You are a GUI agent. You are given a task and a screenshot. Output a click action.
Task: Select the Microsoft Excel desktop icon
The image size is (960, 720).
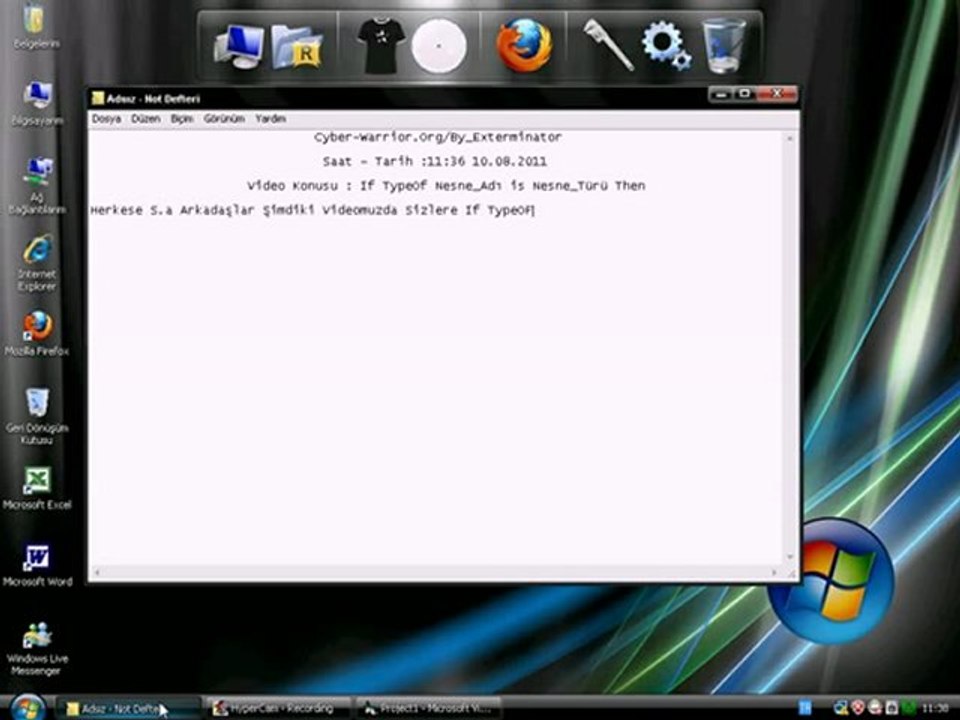[37, 489]
